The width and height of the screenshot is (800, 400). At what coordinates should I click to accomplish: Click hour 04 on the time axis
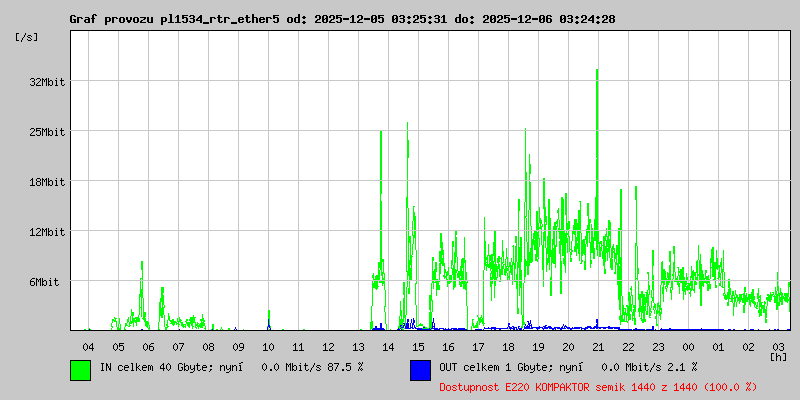click(88, 346)
